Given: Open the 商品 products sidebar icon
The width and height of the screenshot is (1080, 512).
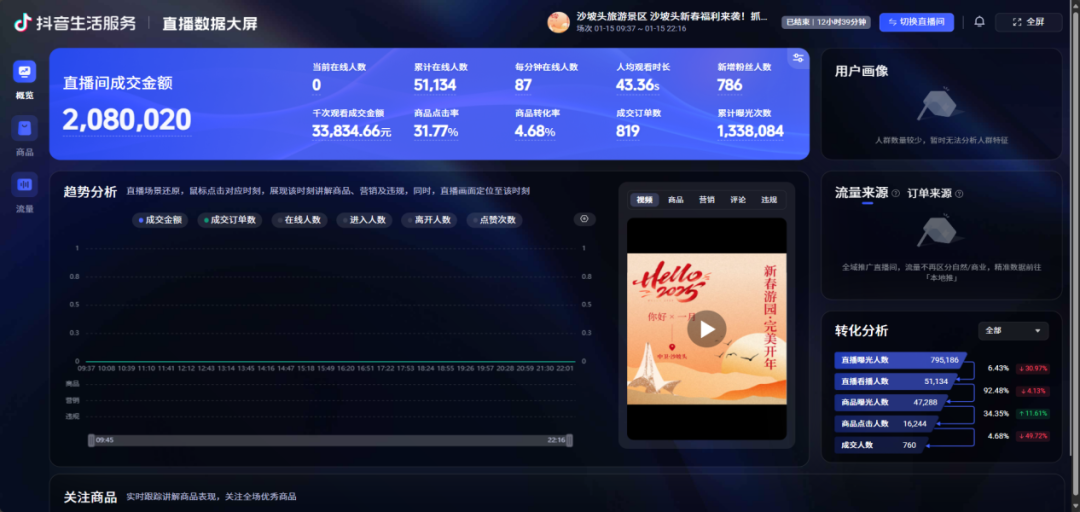Looking at the screenshot, I should (25, 129).
